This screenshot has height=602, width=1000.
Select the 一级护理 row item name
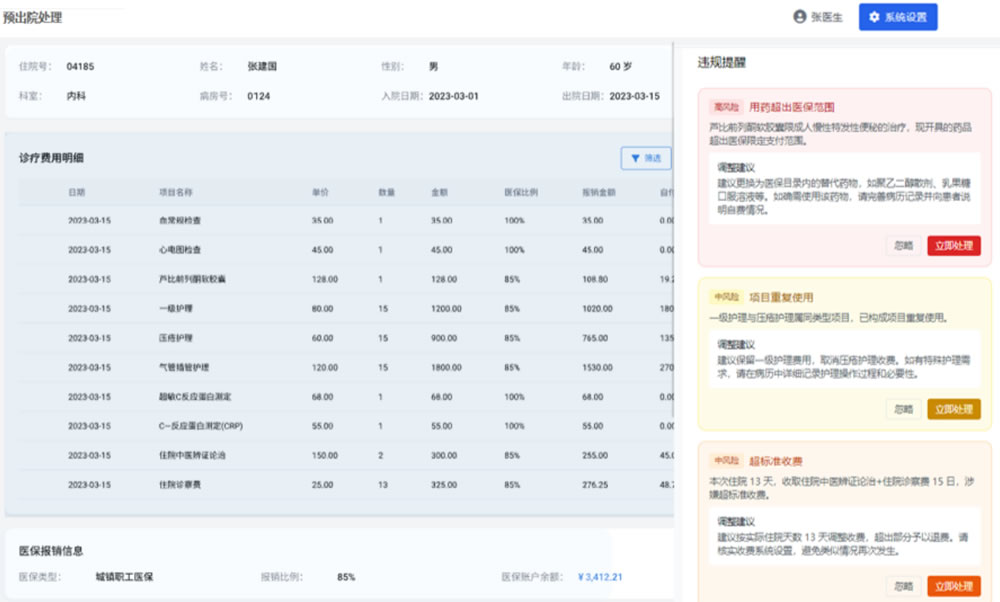(x=175, y=309)
